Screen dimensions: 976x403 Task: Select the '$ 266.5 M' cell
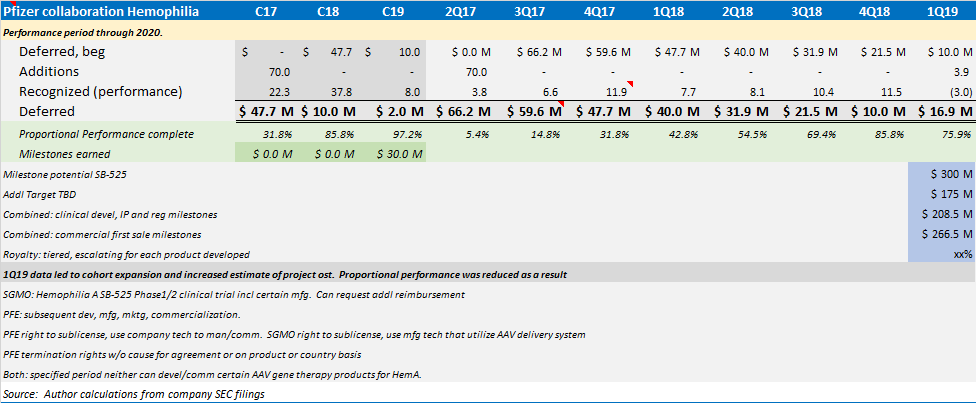[947, 234]
